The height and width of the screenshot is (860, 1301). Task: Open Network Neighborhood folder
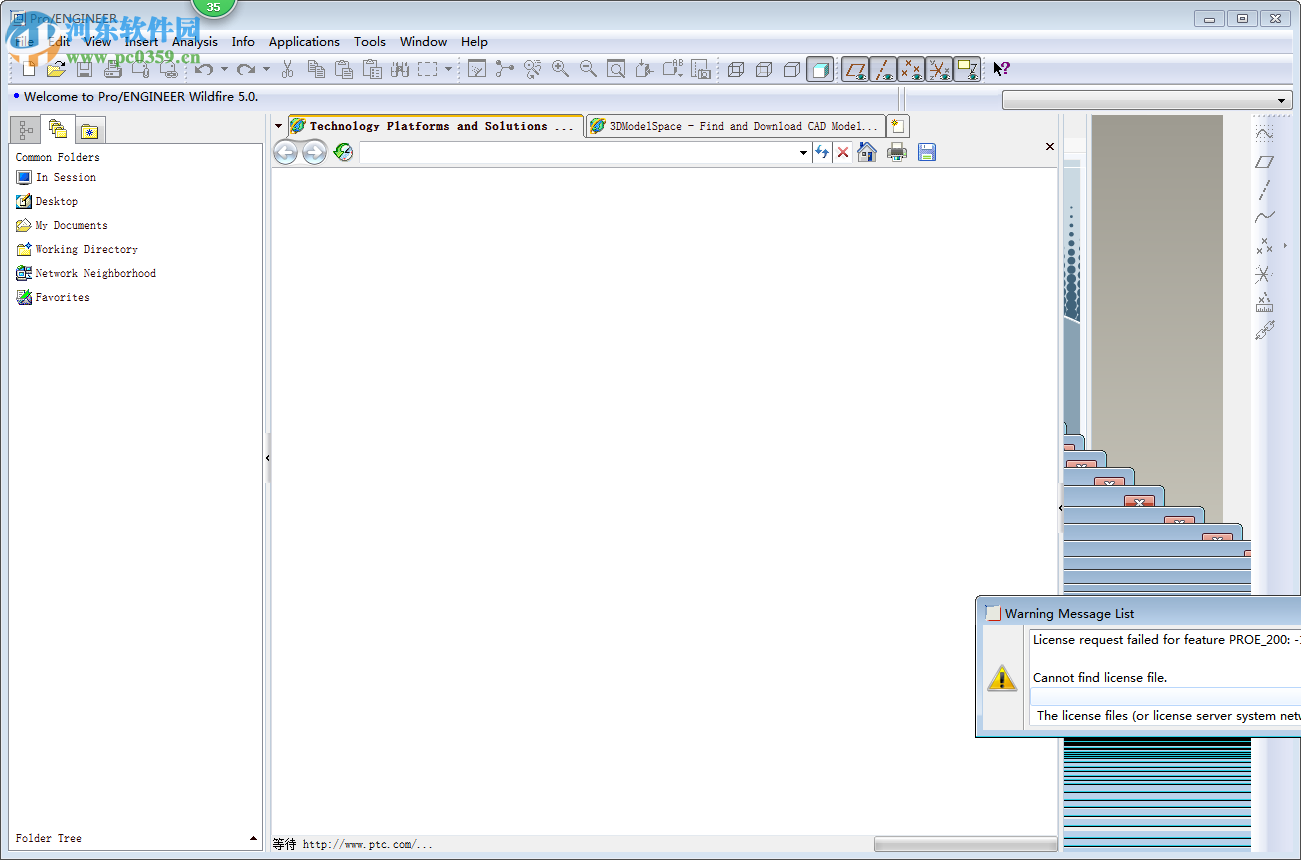86,273
